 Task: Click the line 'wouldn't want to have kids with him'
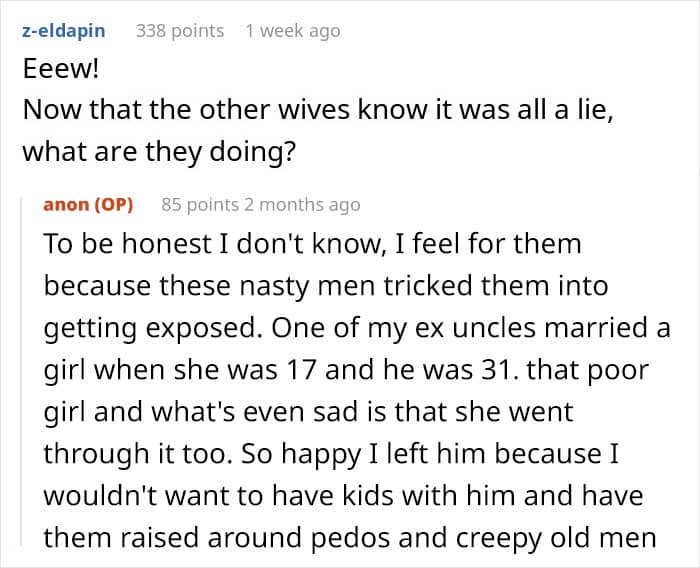(x=343, y=496)
